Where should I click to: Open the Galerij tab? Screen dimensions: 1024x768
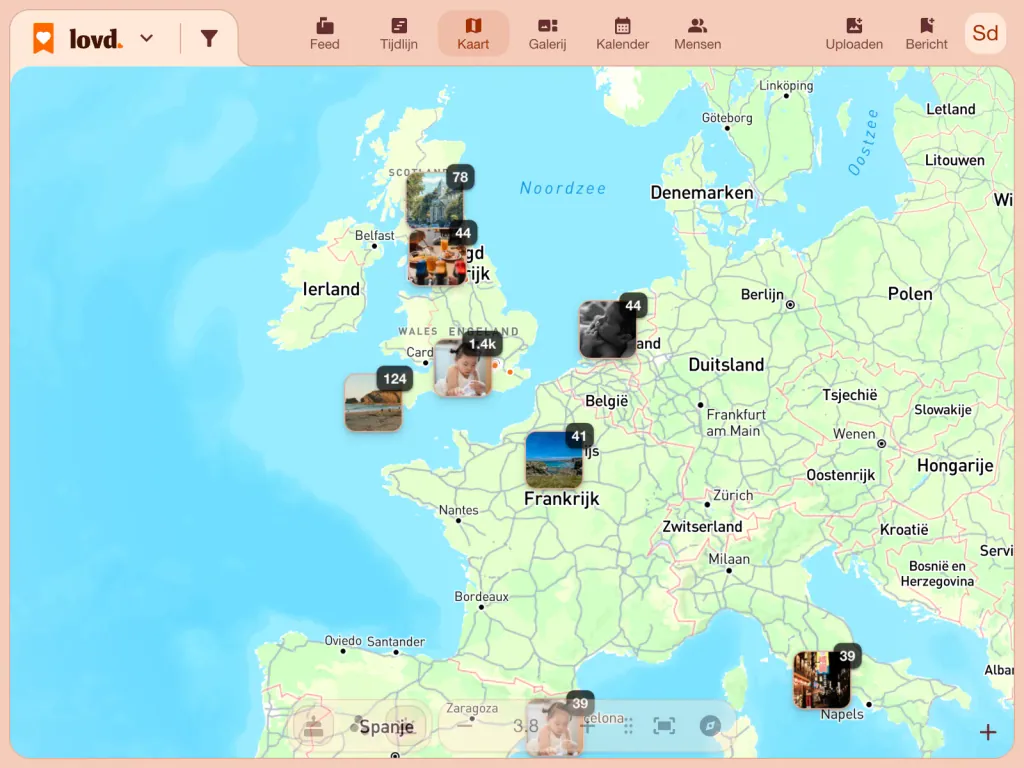547,34
